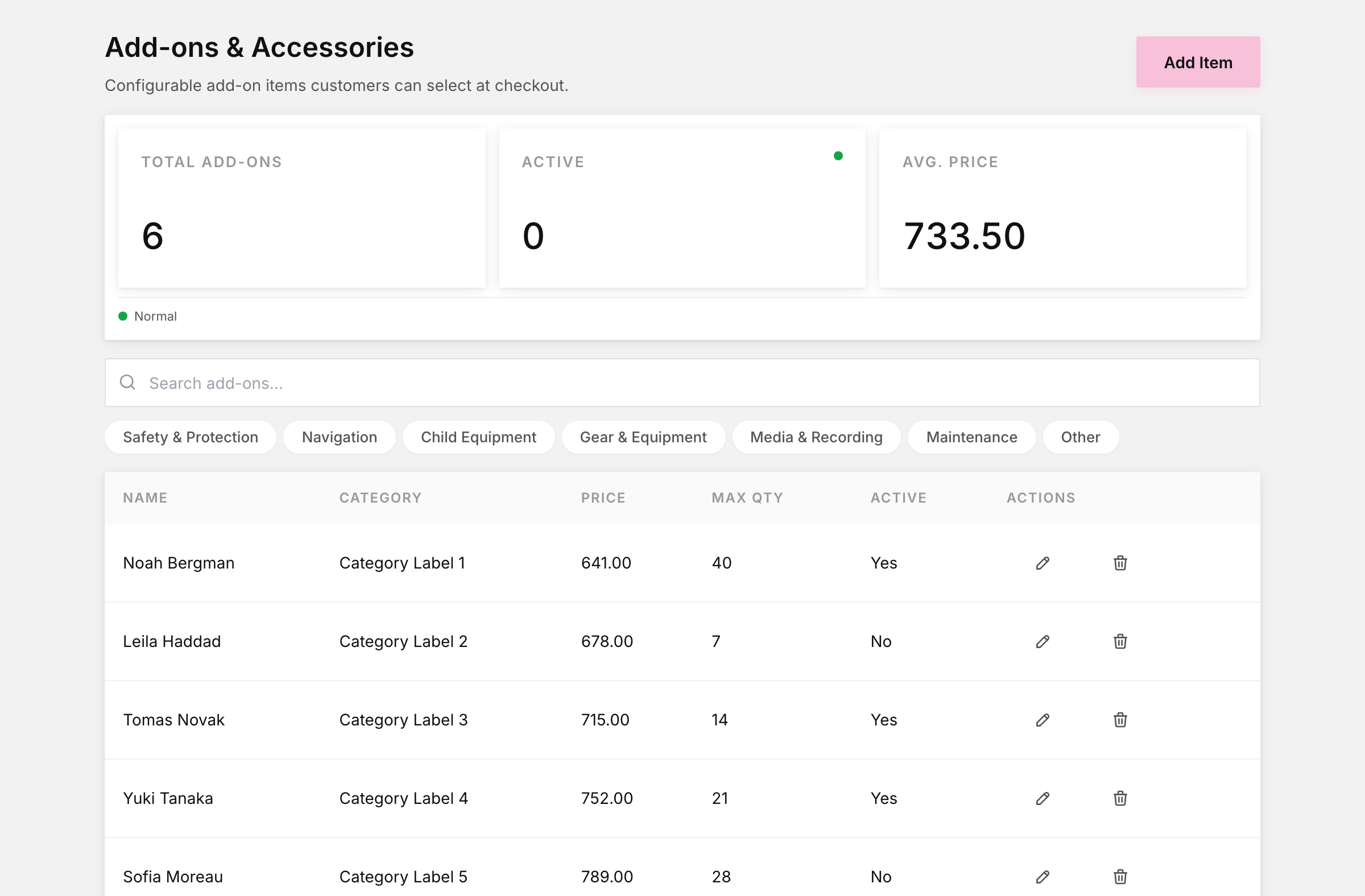Click the CATEGORY column header
Viewport: 1365px width, 896px height.
coord(380,497)
